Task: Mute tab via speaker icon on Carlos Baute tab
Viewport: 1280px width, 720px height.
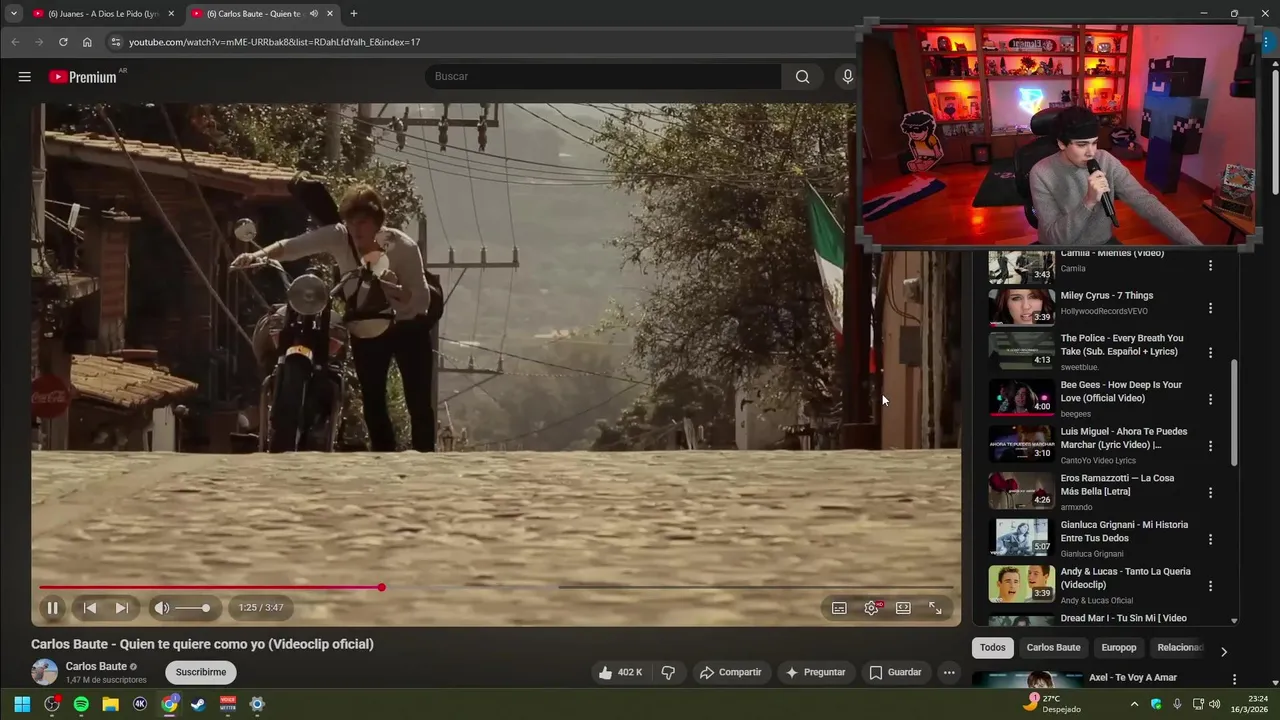Action: click(314, 14)
